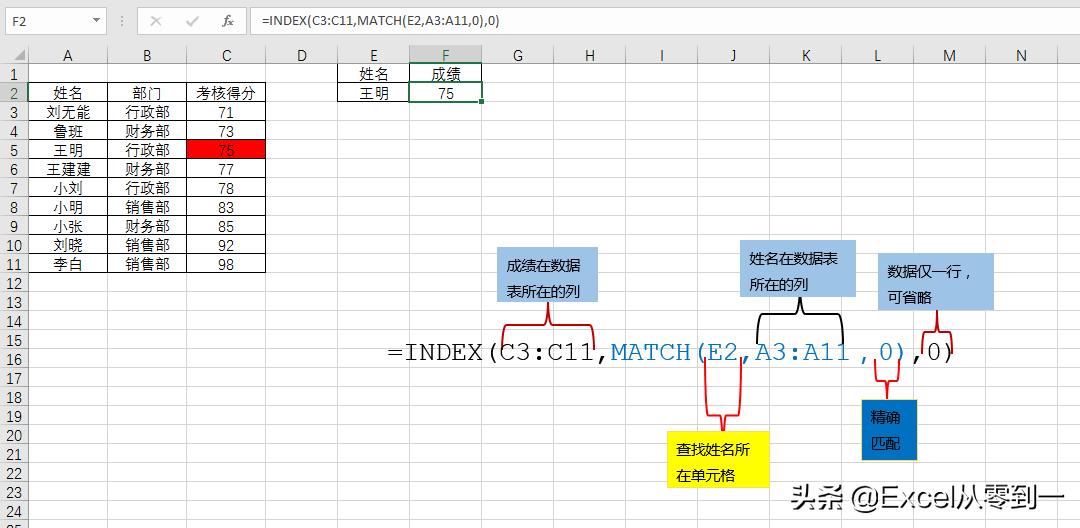The height and width of the screenshot is (528, 1080).
Task: Select column M header
Action: tap(950, 56)
